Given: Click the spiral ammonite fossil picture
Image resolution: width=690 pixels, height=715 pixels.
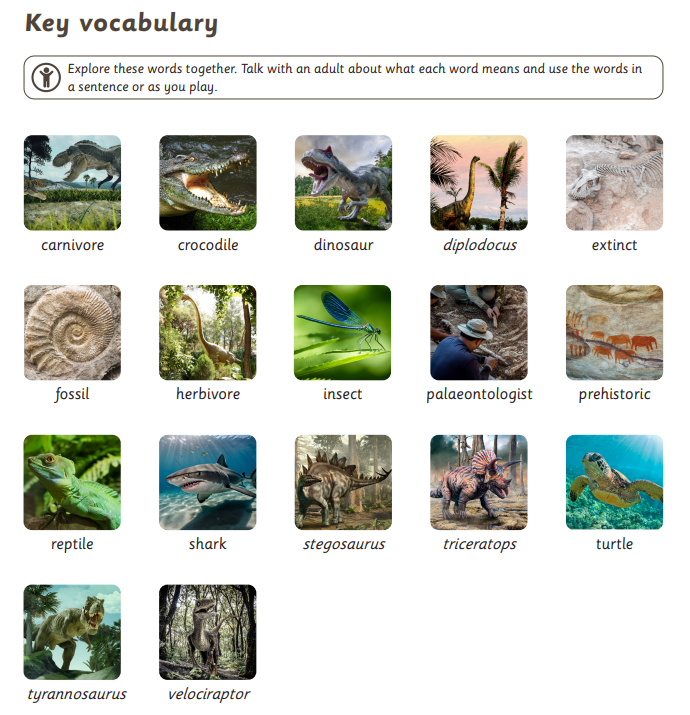Looking at the screenshot, I should [x=73, y=332].
